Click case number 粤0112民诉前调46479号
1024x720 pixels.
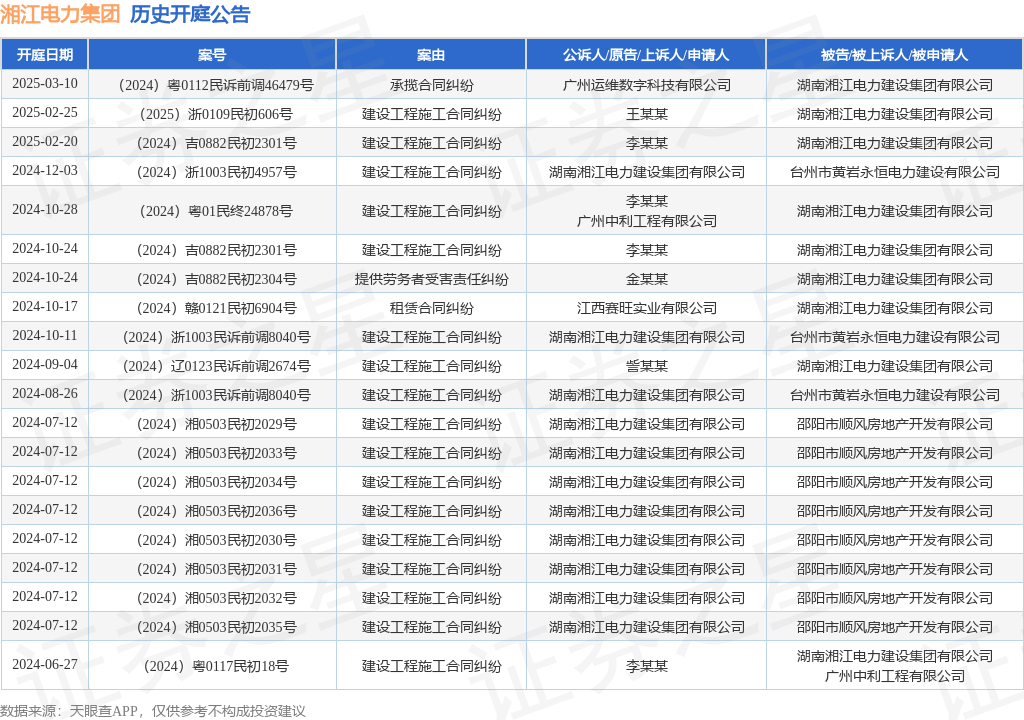[x=216, y=85]
